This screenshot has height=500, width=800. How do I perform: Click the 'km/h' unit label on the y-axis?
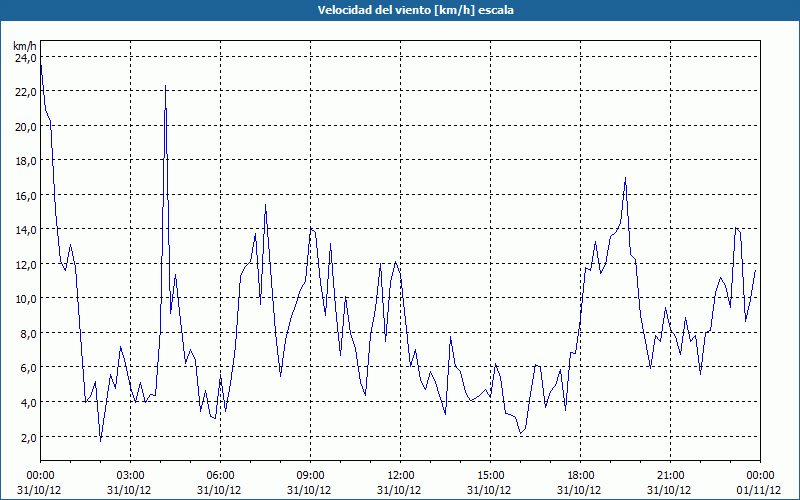tap(25, 46)
